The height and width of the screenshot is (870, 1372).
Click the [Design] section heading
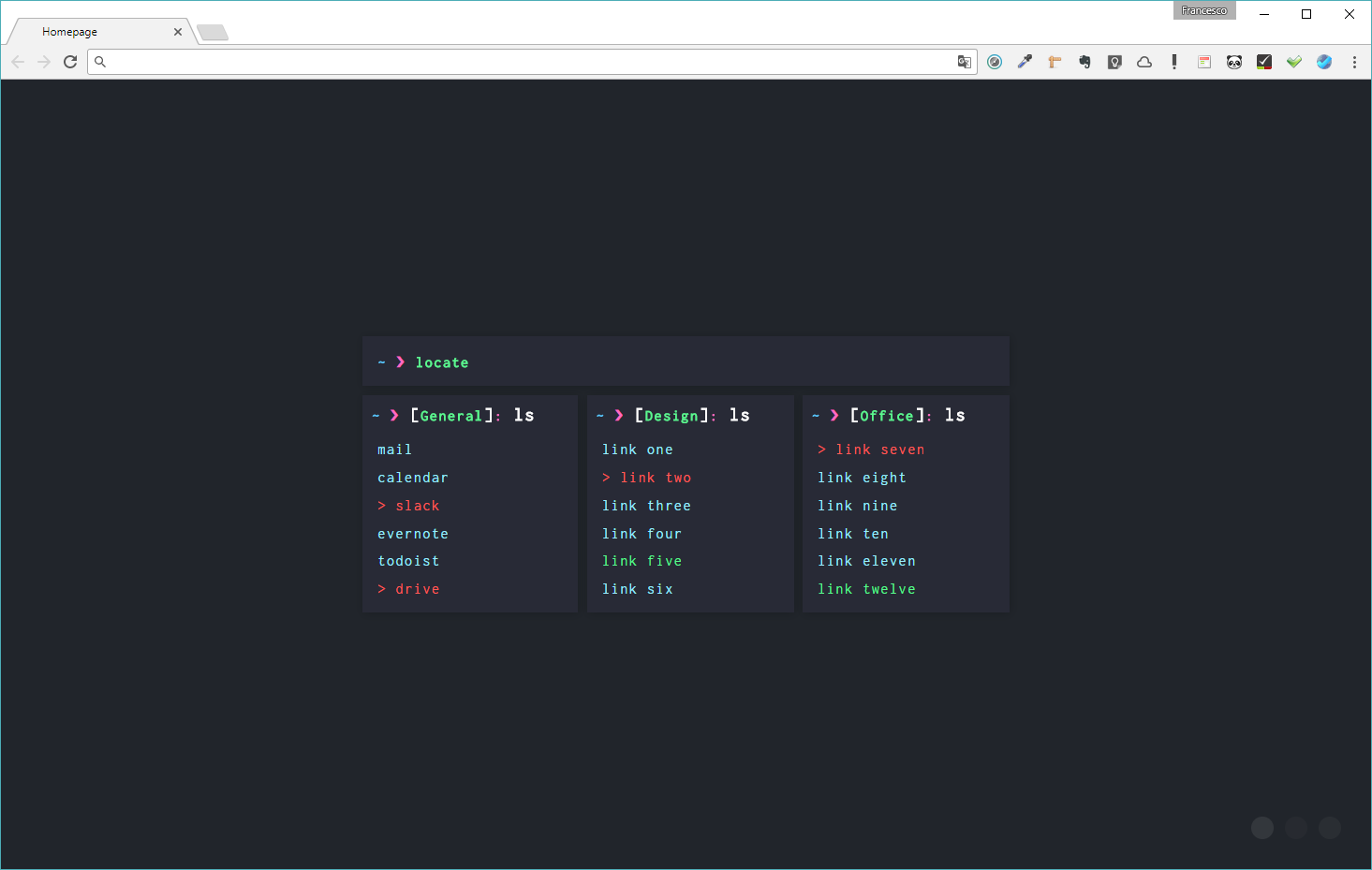671,416
